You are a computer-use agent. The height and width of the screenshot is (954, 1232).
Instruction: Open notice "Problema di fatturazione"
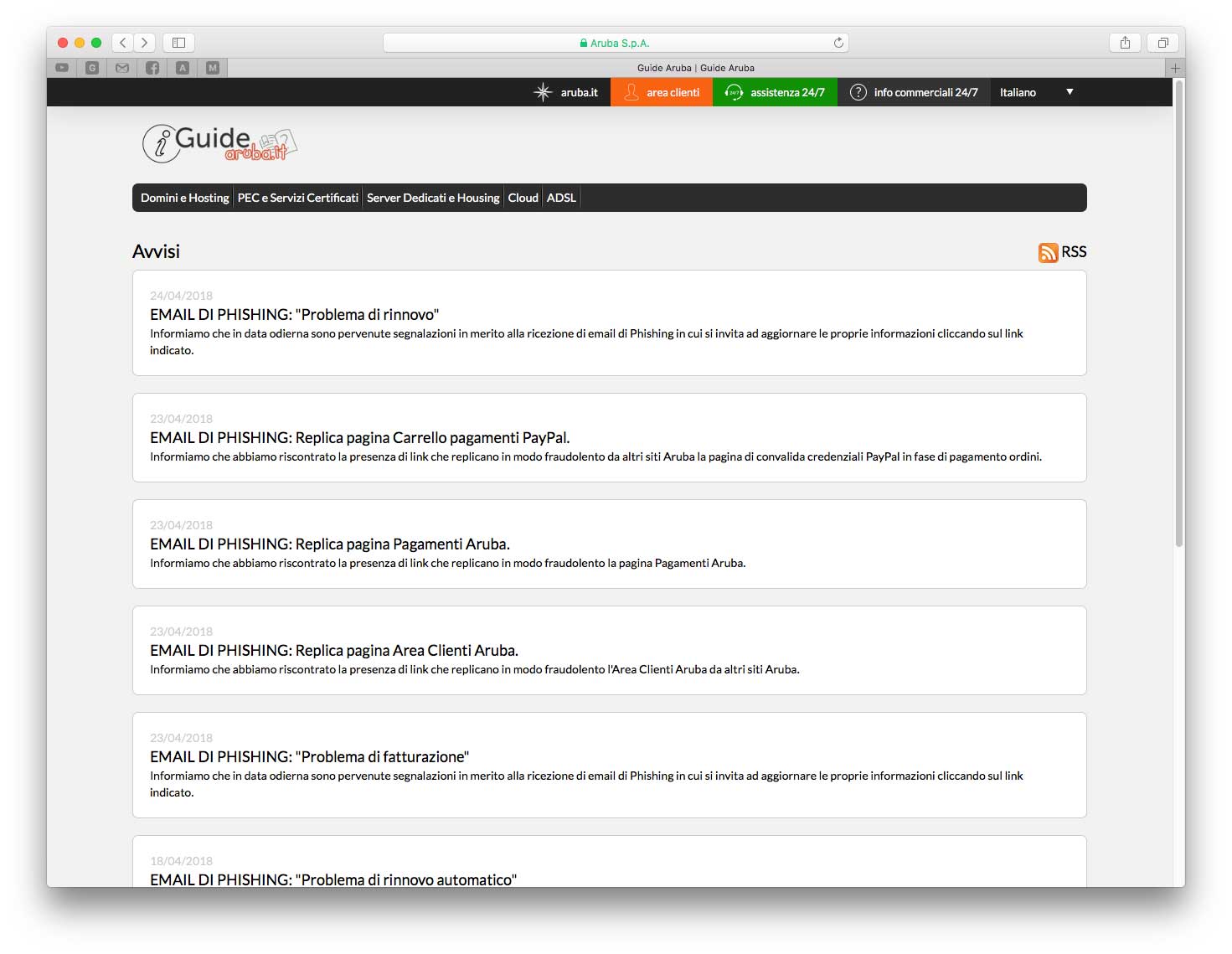pyautogui.click(x=309, y=757)
